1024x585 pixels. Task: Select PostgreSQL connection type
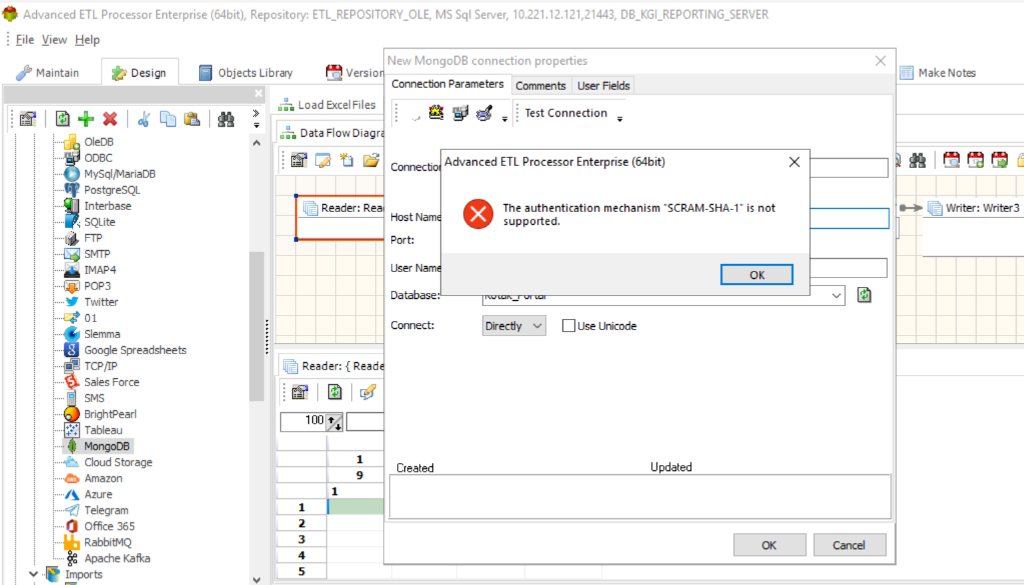pos(112,190)
